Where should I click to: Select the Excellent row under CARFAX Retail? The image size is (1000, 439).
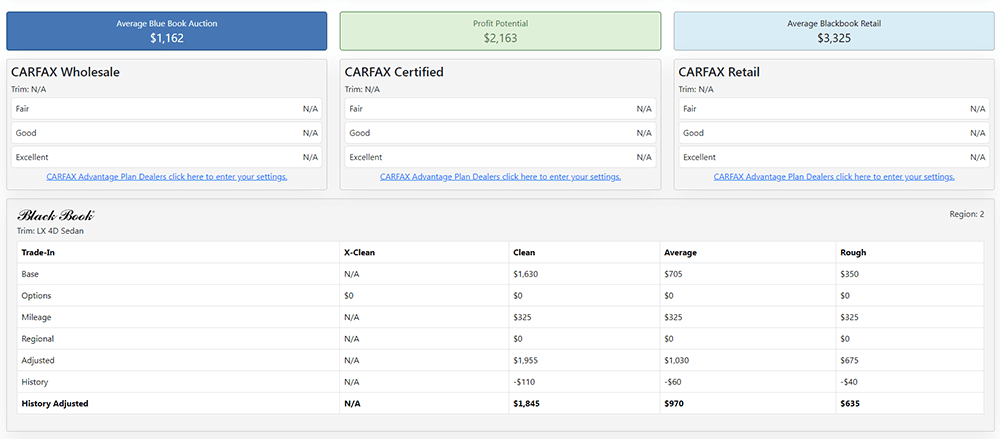pos(834,157)
